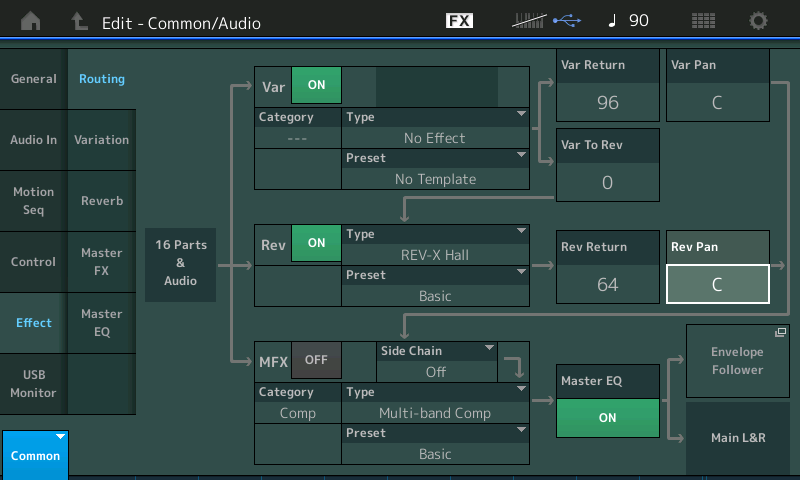Open USB connection status icon
The width and height of the screenshot is (800, 480).
point(567,21)
